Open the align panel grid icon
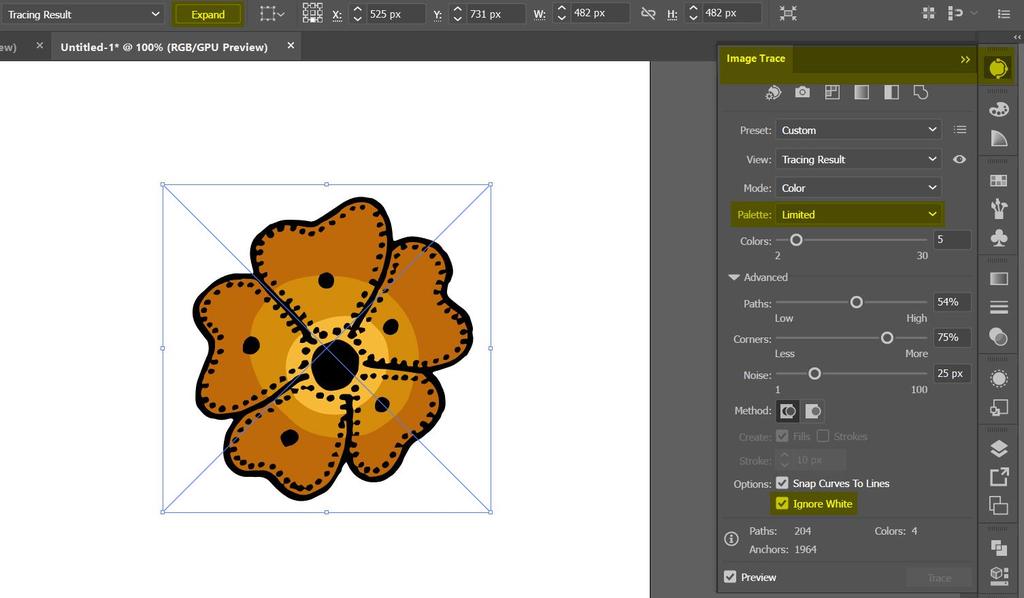 pyautogui.click(x=928, y=13)
